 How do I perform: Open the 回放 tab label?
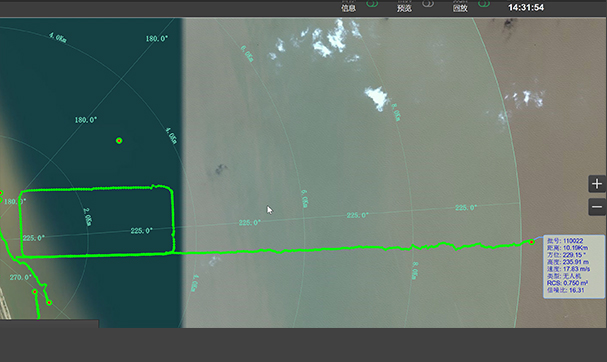coord(460,8)
